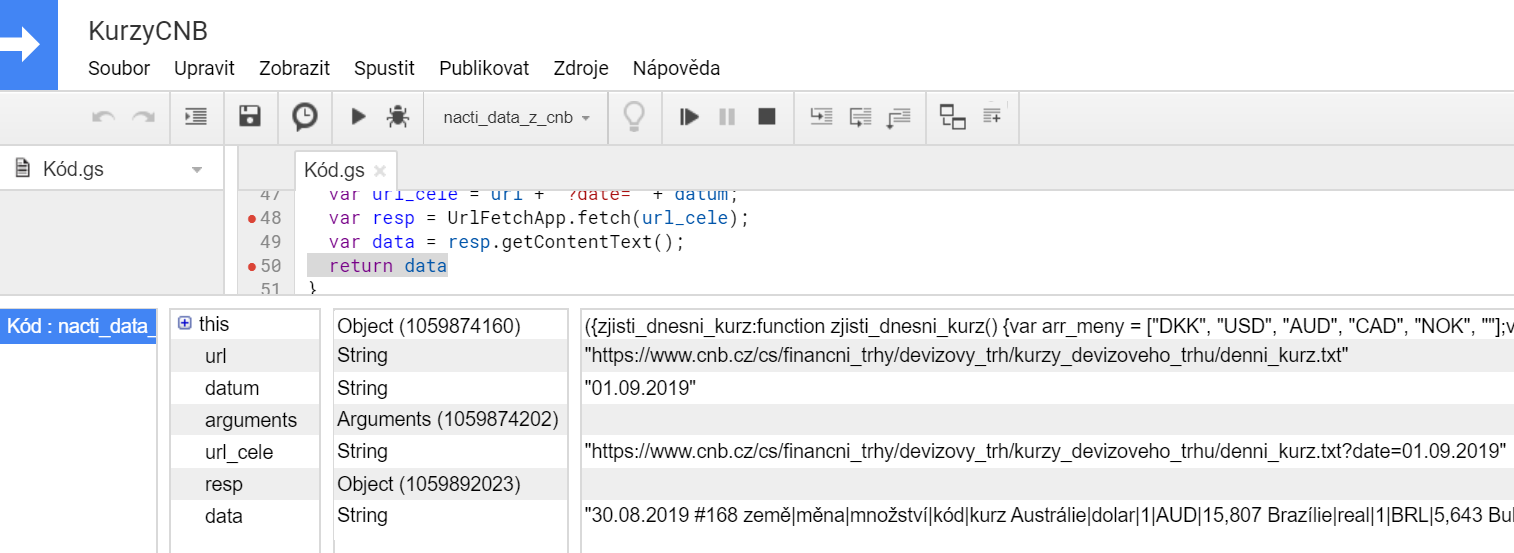The width and height of the screenshot is (1514, 553).
Task: Open the Spustit menu
Action: [x=384, y=68]
